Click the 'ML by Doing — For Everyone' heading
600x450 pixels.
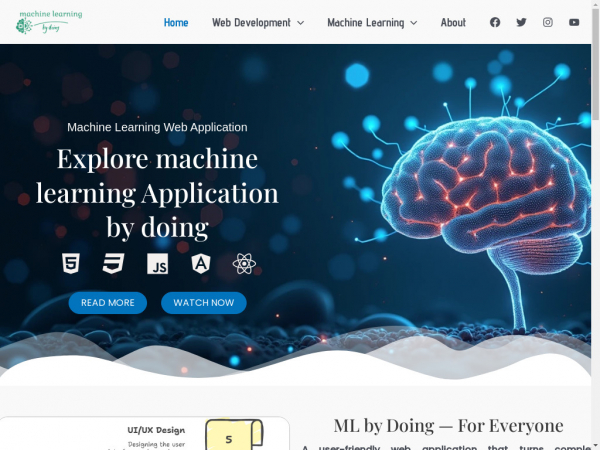(x=448, y=426)
